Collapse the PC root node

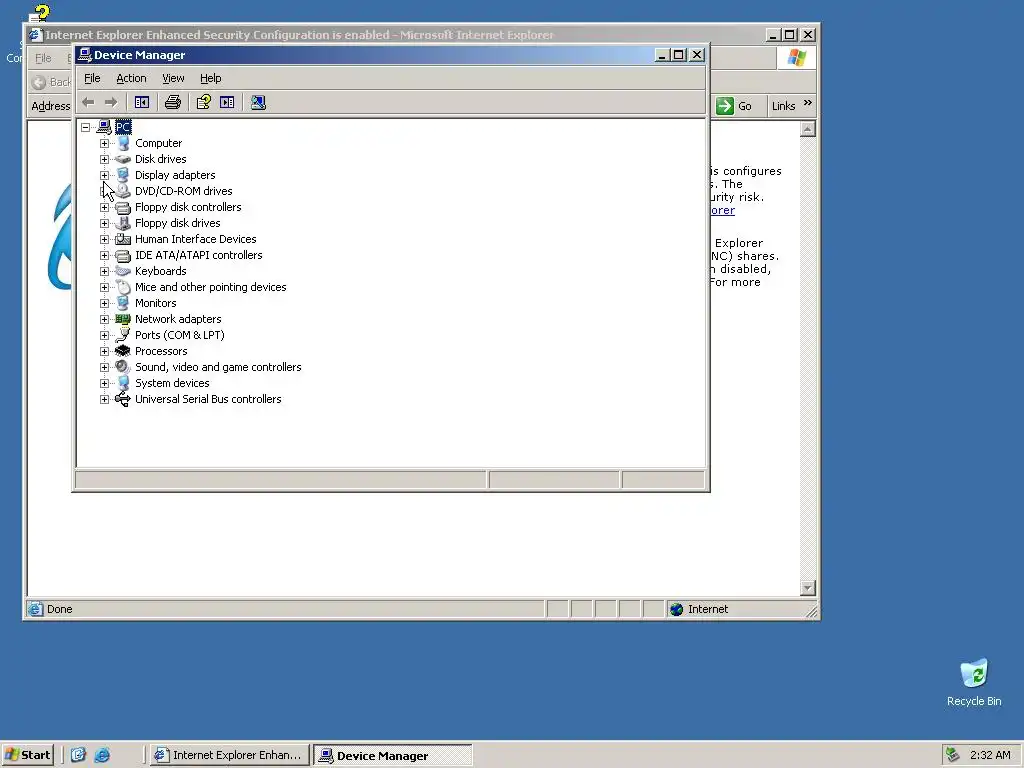86,127
